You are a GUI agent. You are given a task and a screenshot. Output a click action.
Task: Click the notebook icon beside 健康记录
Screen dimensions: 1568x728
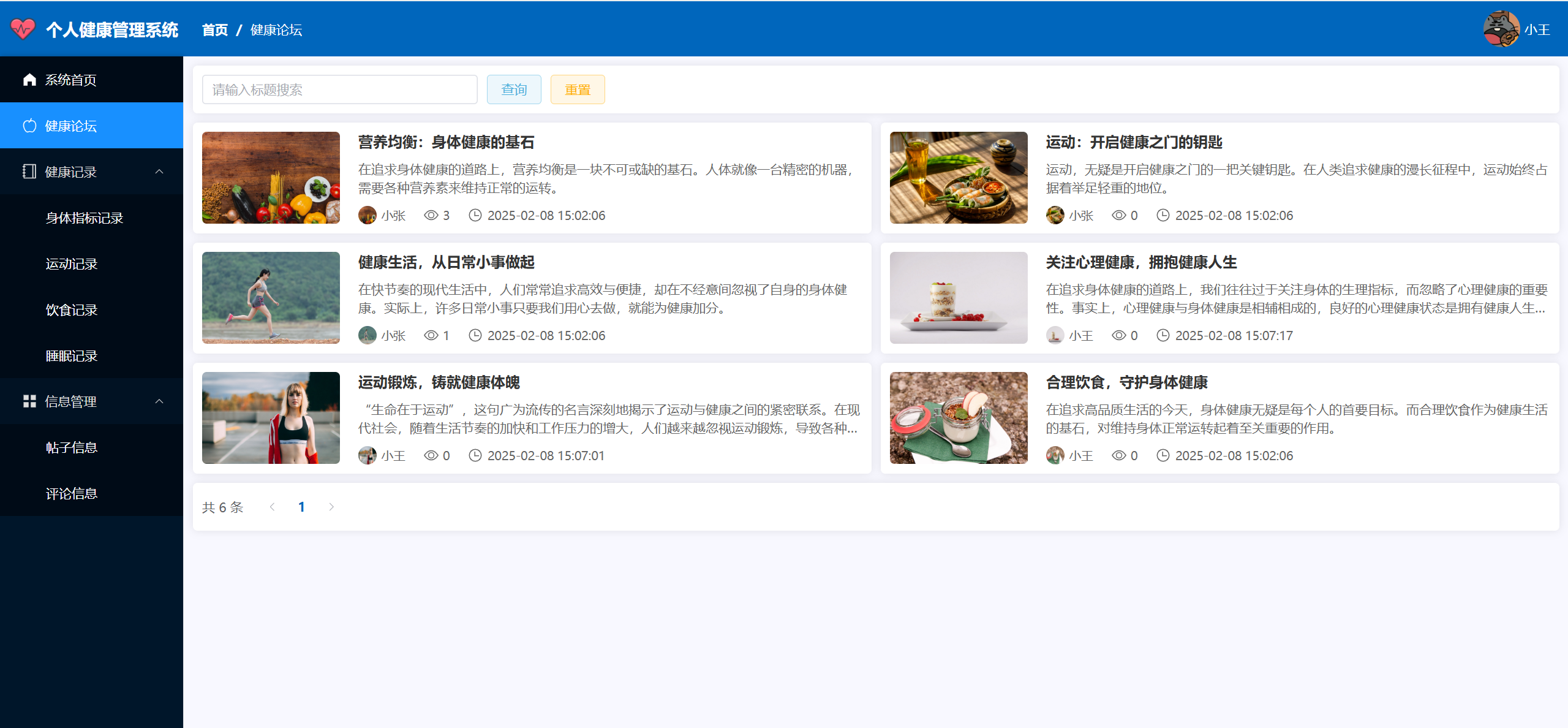(x=29, y=172)
